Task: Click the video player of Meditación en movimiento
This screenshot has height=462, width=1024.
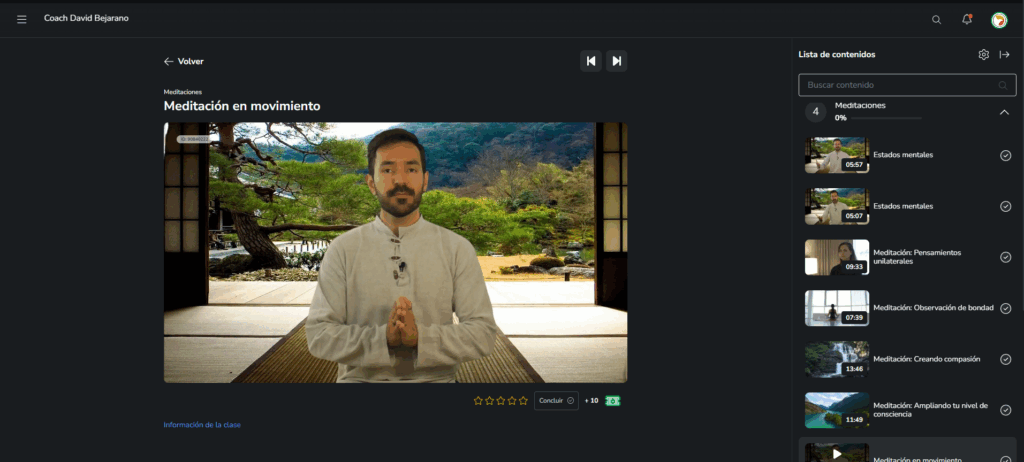Action: (395, 252)
